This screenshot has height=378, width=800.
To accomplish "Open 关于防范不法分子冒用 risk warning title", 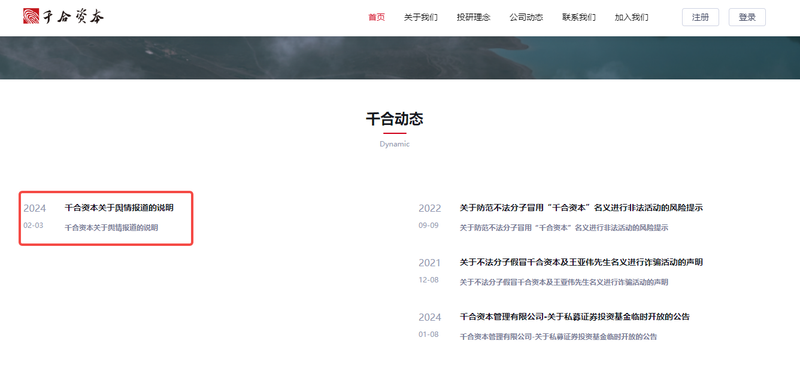I will pyautogui.click(x=581, y=208).
